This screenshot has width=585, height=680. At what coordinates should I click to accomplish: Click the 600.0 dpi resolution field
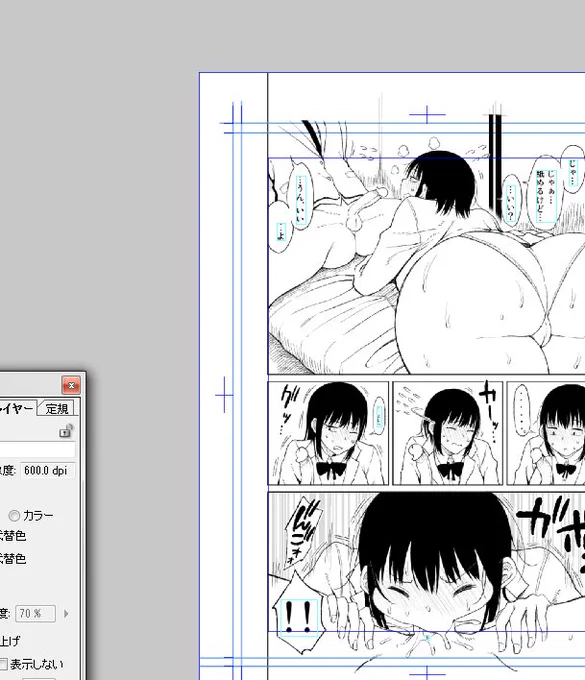[x=48, y=471]
